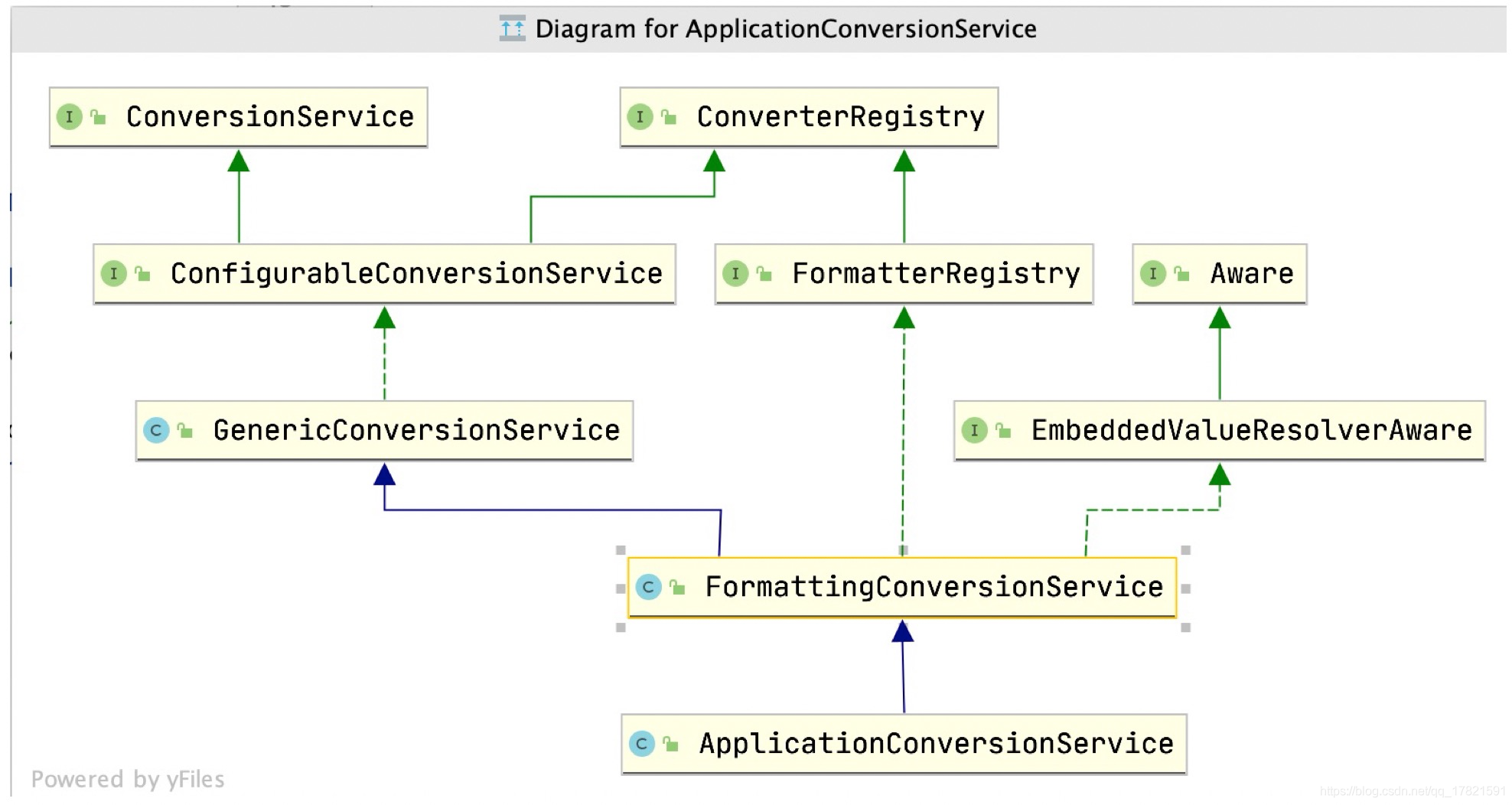Screen dimensions: 1512x805
Task: Click the public lock icon on the FormattingConversionService node
Action: click(677, 587)
